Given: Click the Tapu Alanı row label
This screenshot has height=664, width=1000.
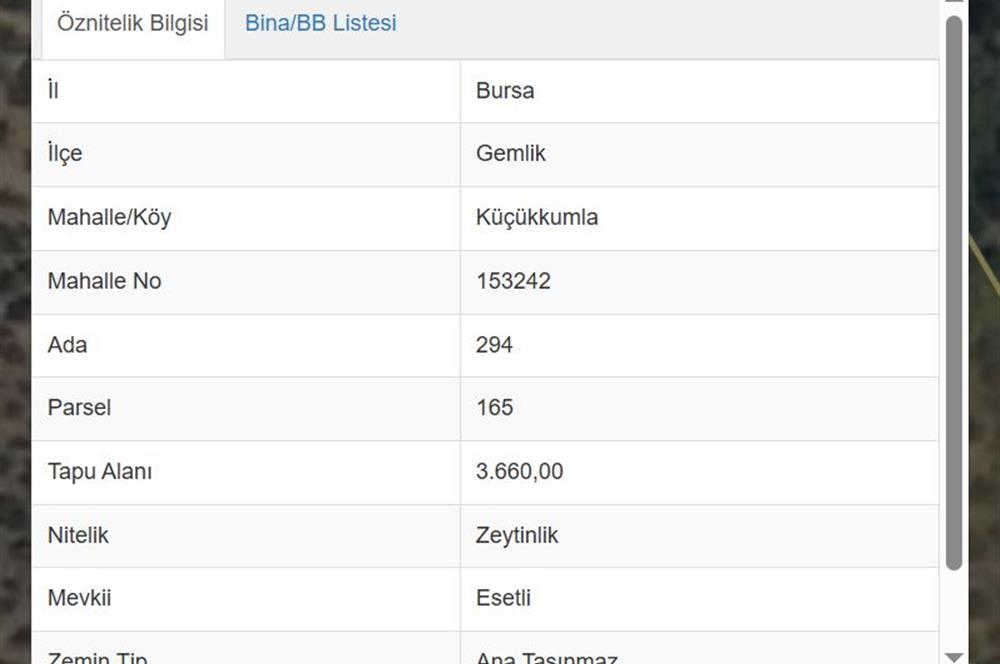Looking at the screenshot, I should pos(100,472).
